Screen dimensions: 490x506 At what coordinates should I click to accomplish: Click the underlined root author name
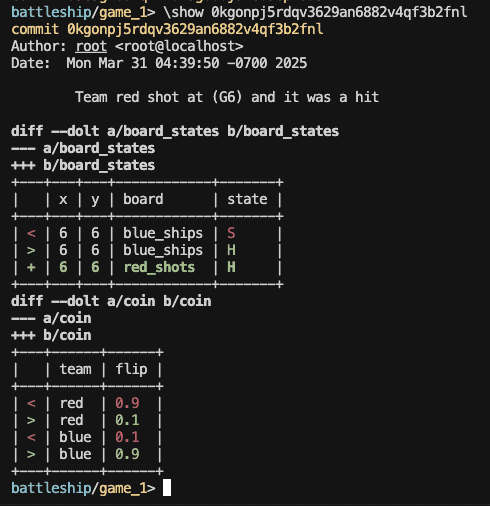(x=91, y=46)
